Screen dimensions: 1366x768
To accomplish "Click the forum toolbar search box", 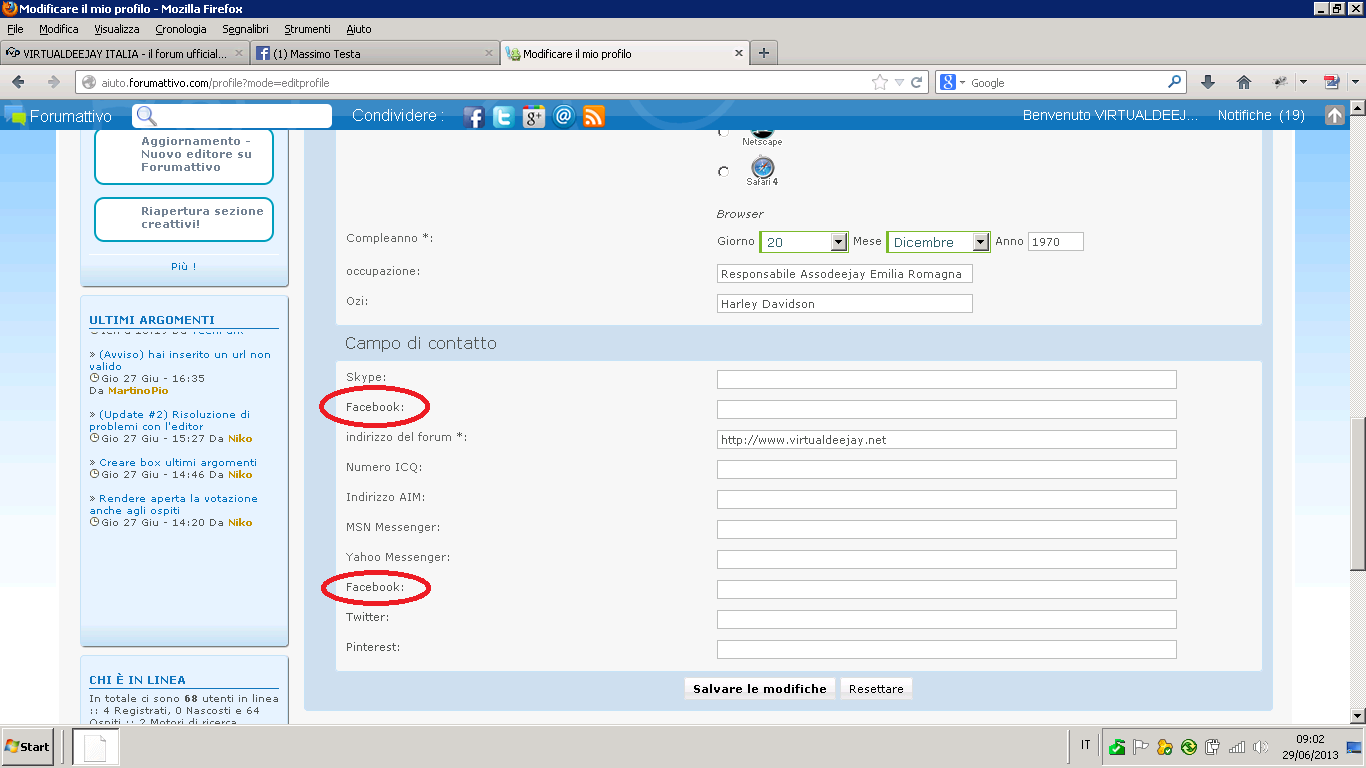I will pos(232,116).
